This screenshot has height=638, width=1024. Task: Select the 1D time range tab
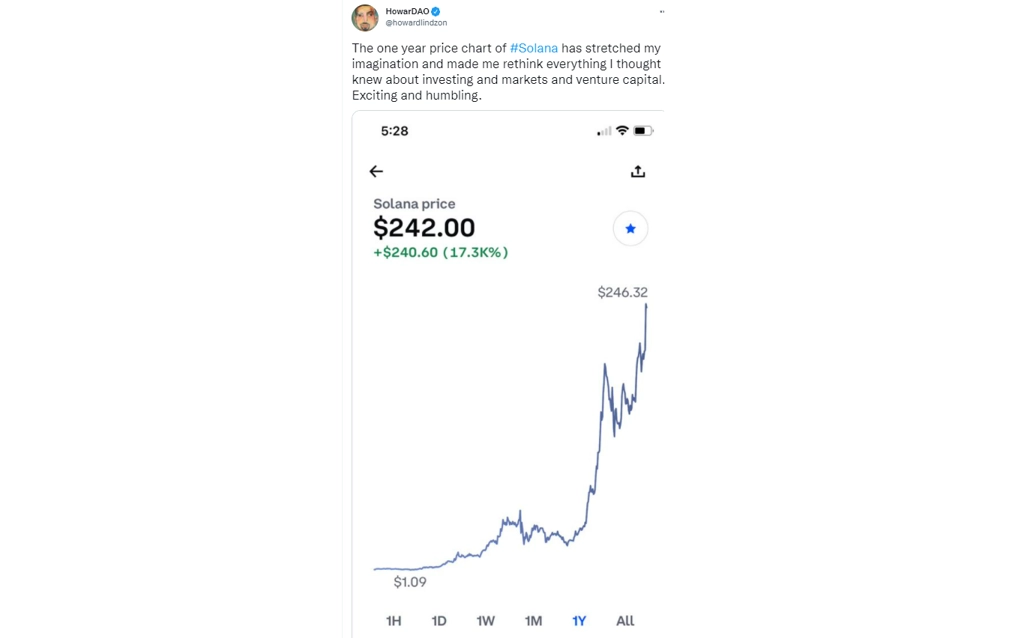tap(439, 620)
